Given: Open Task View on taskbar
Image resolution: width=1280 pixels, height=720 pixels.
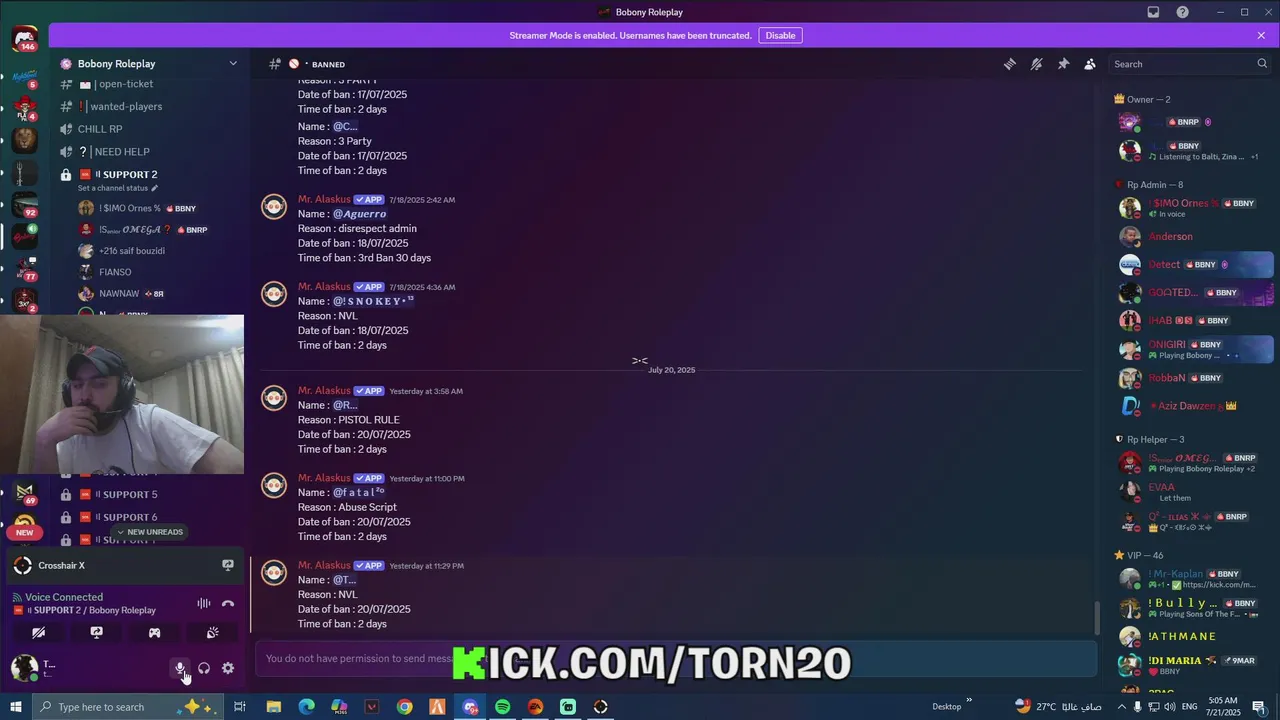Looking at the screenshot, I should click(240, 707).
